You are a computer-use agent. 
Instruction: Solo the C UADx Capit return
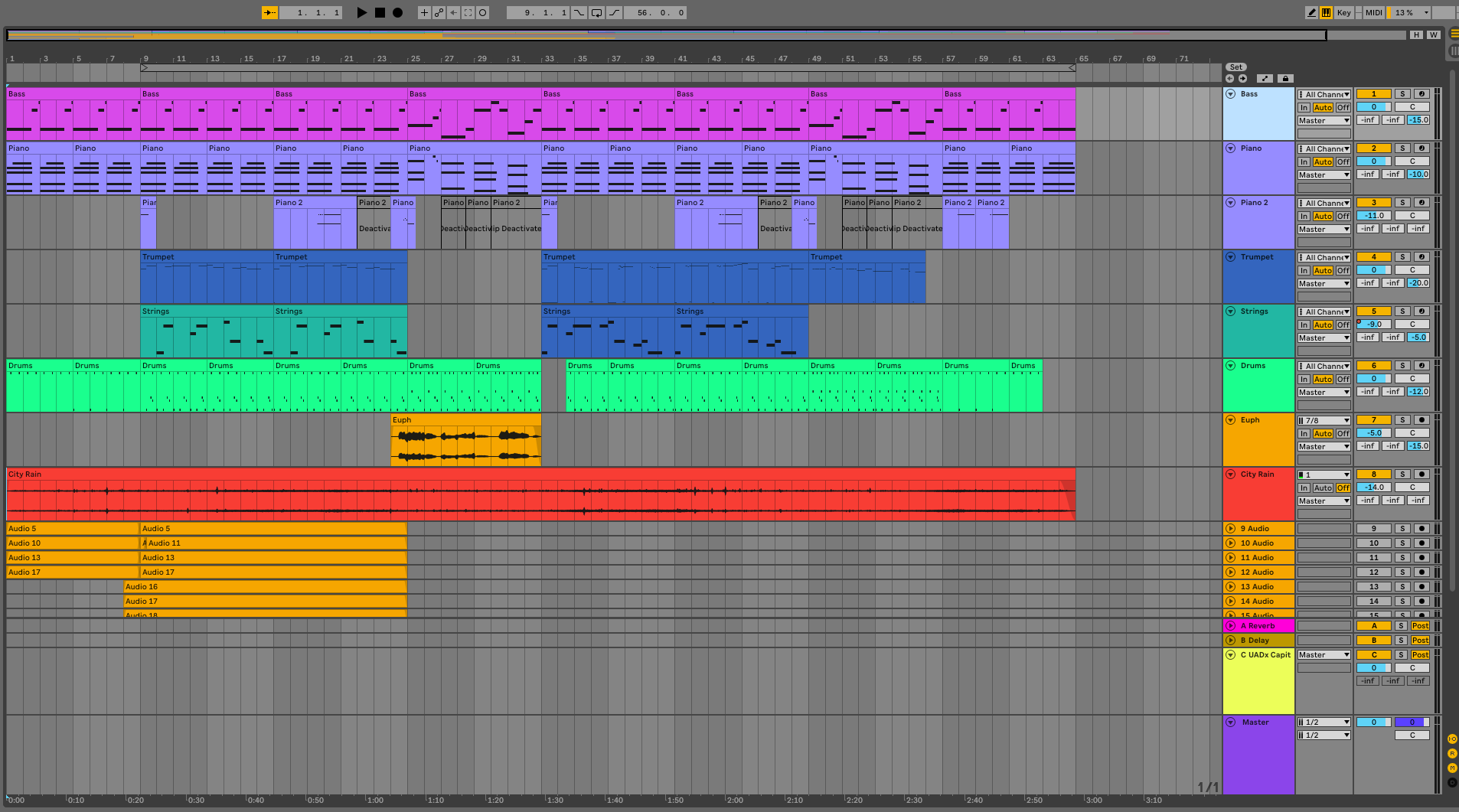coord(1401,654)
